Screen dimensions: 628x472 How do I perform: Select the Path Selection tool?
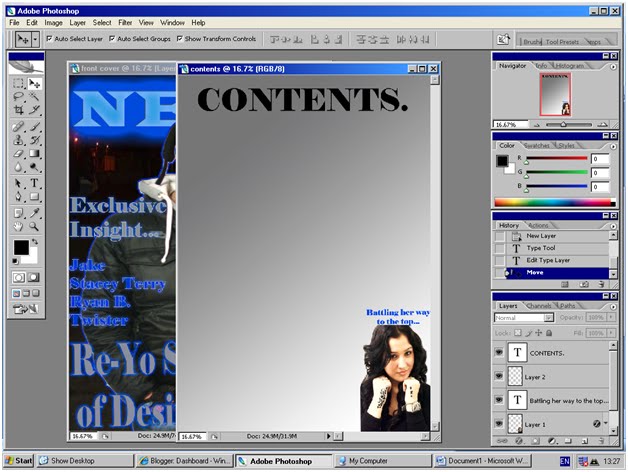18,183
